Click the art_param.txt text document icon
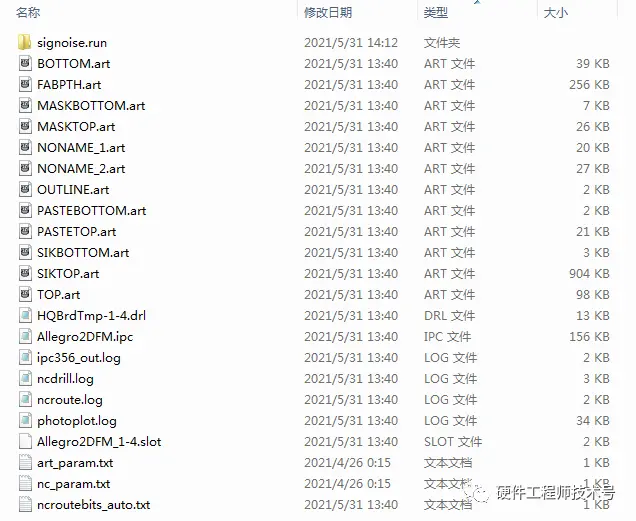 point(25,463)
